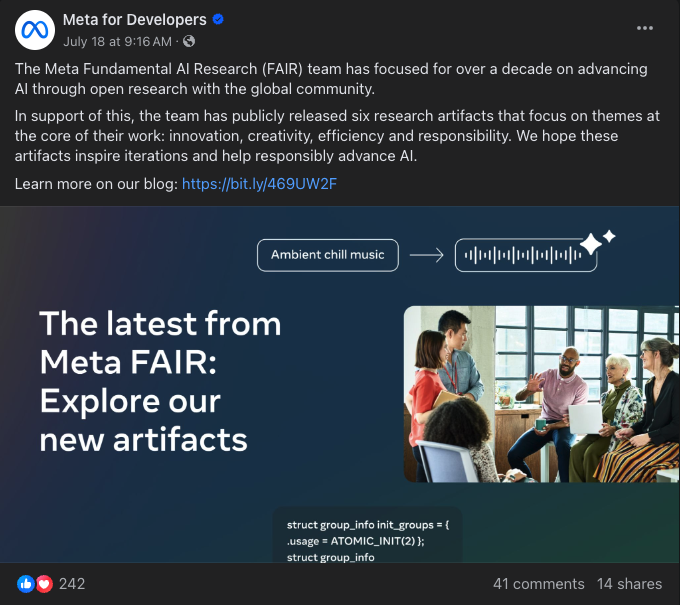Image resolution: width=680 pixels, height=605 pixels.
Task: Open the bit.ly/469UW2F blog link
Action: [x=259, y=184]
